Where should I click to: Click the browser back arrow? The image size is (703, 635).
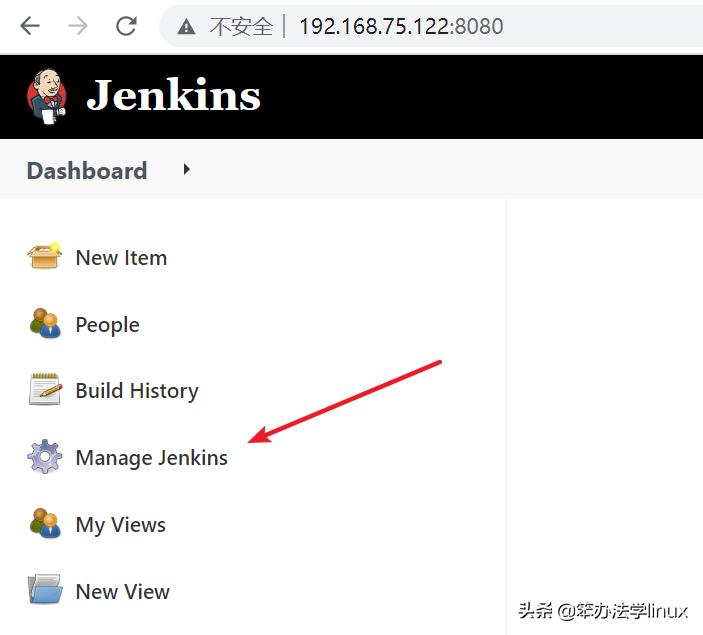[30, 26]
